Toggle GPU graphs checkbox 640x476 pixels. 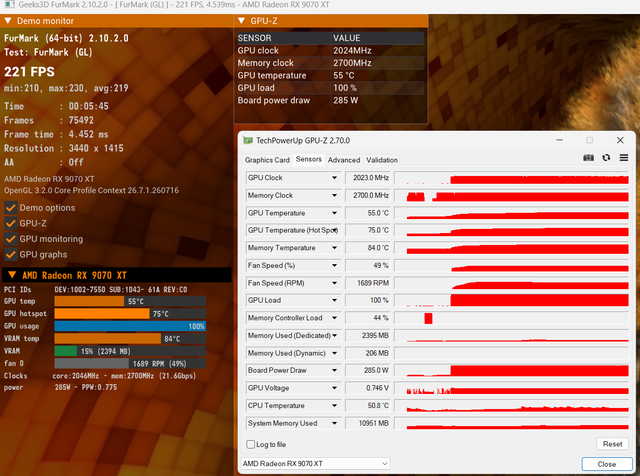pyautogui.click(x=11, y=254)
